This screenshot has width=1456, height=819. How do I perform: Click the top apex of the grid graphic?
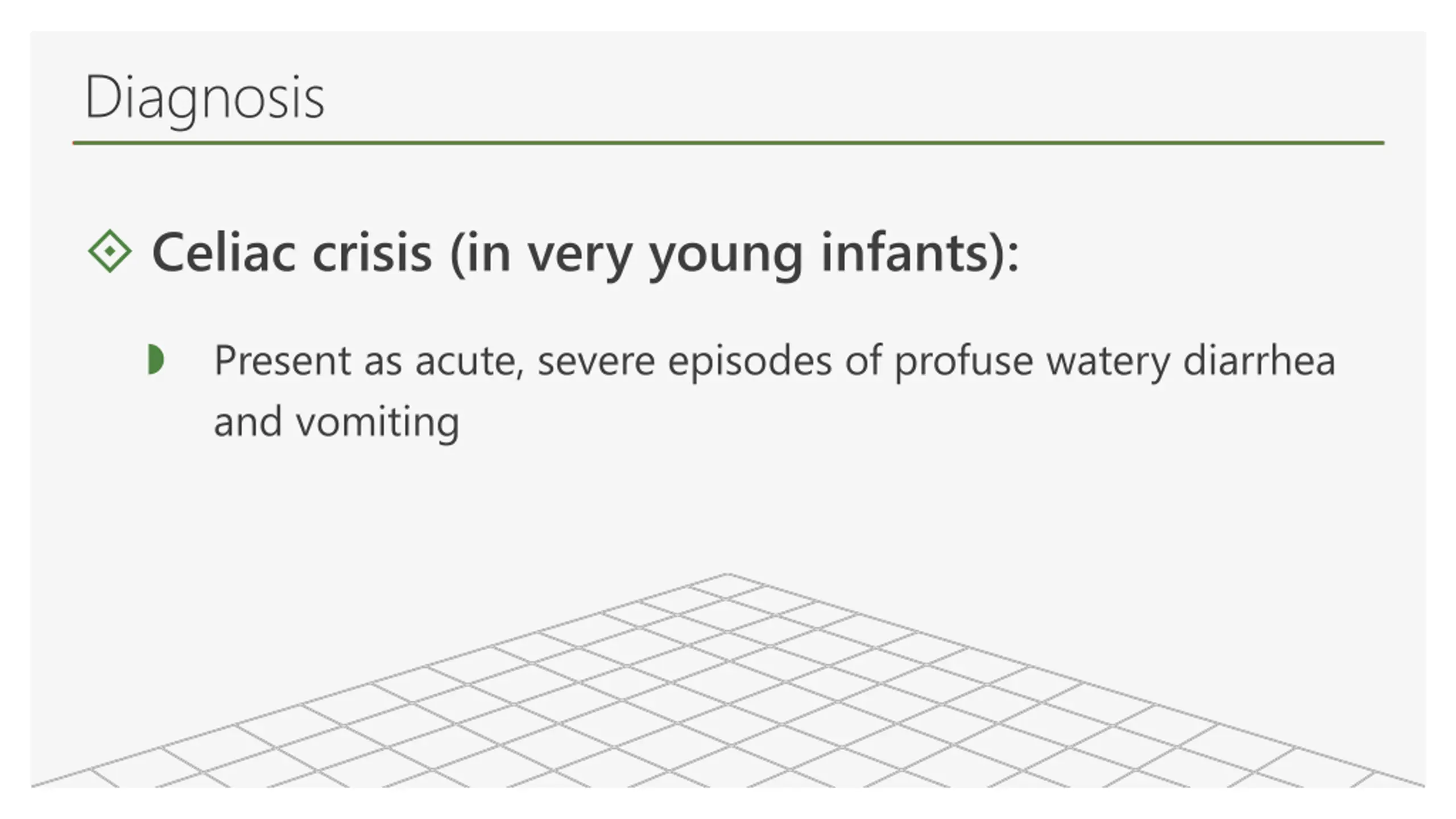tap(727, 574)
